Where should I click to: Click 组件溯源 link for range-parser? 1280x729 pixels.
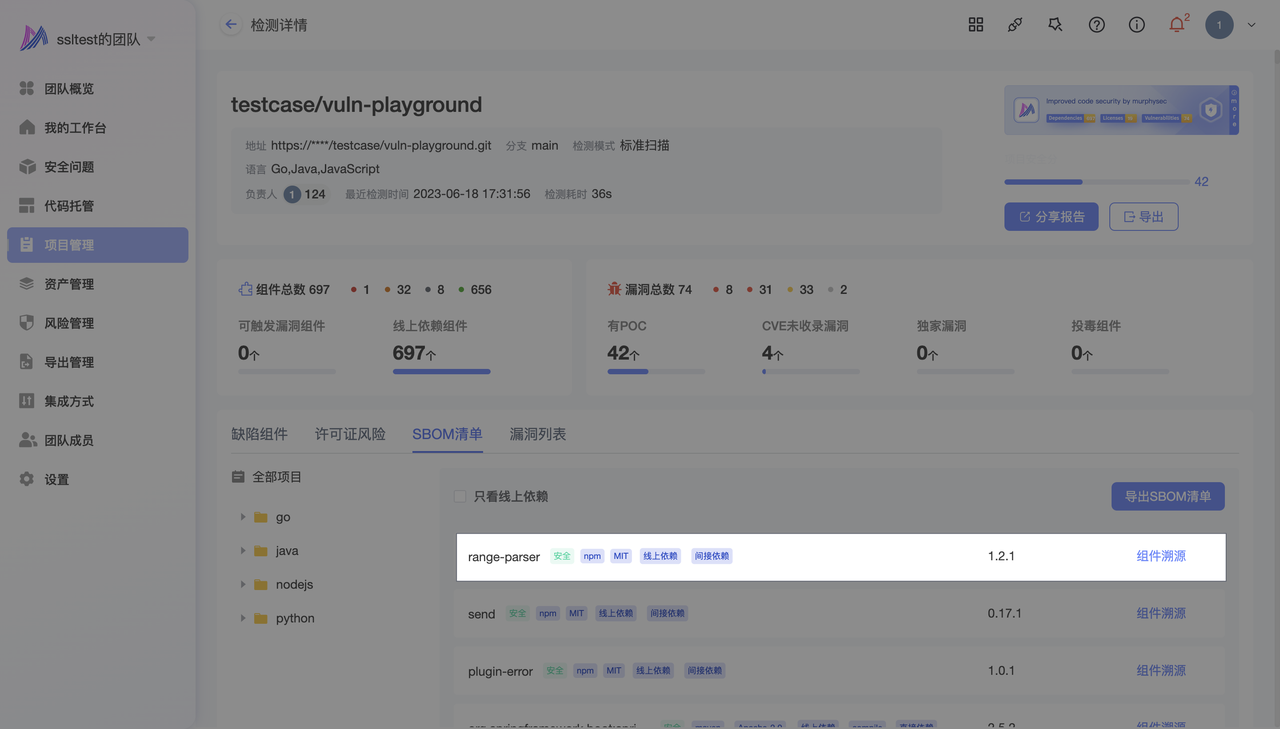point(1160,556)
